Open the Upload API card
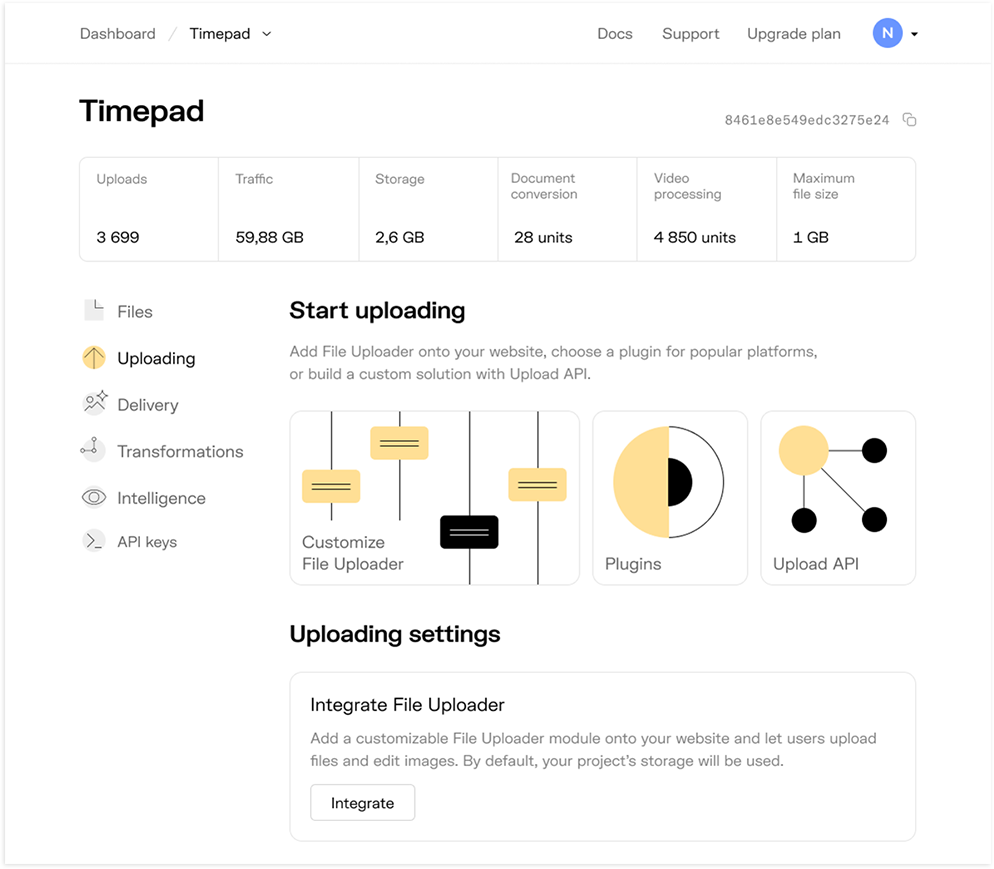This screenshot has width=994, height=869. click(x=837, y=497)
